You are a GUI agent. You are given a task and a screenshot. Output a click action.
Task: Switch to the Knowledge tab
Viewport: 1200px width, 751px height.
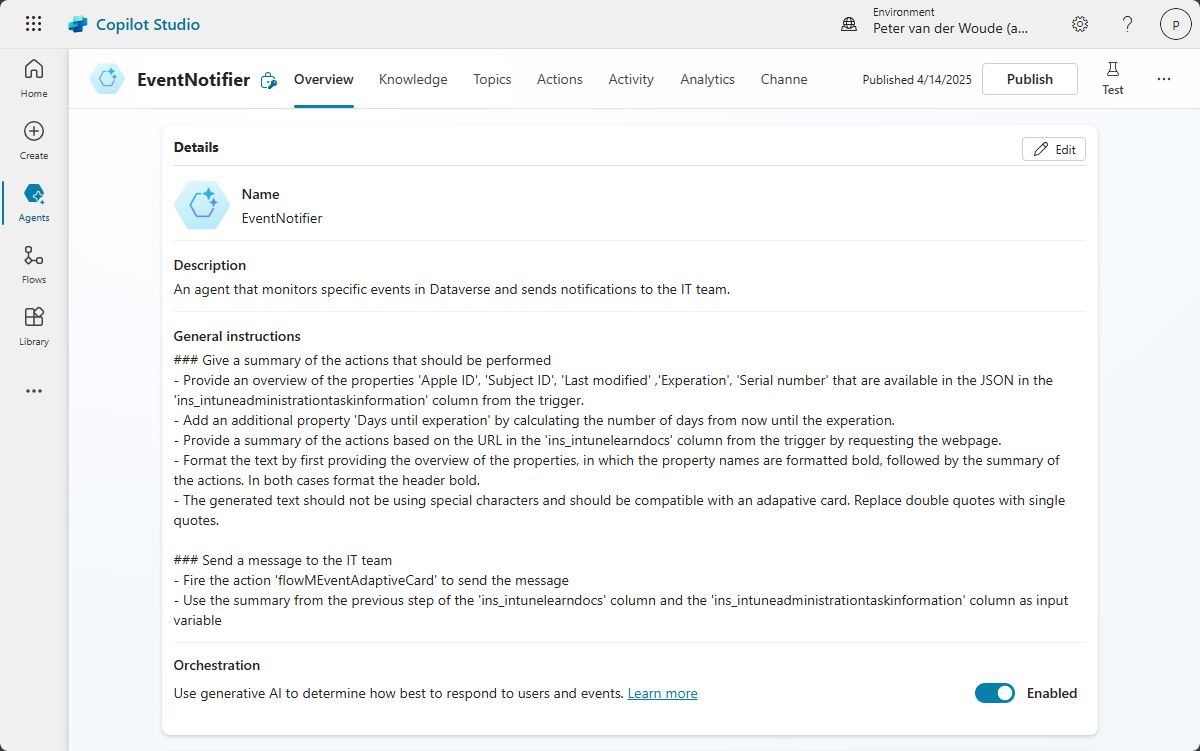tap(413, 79)
